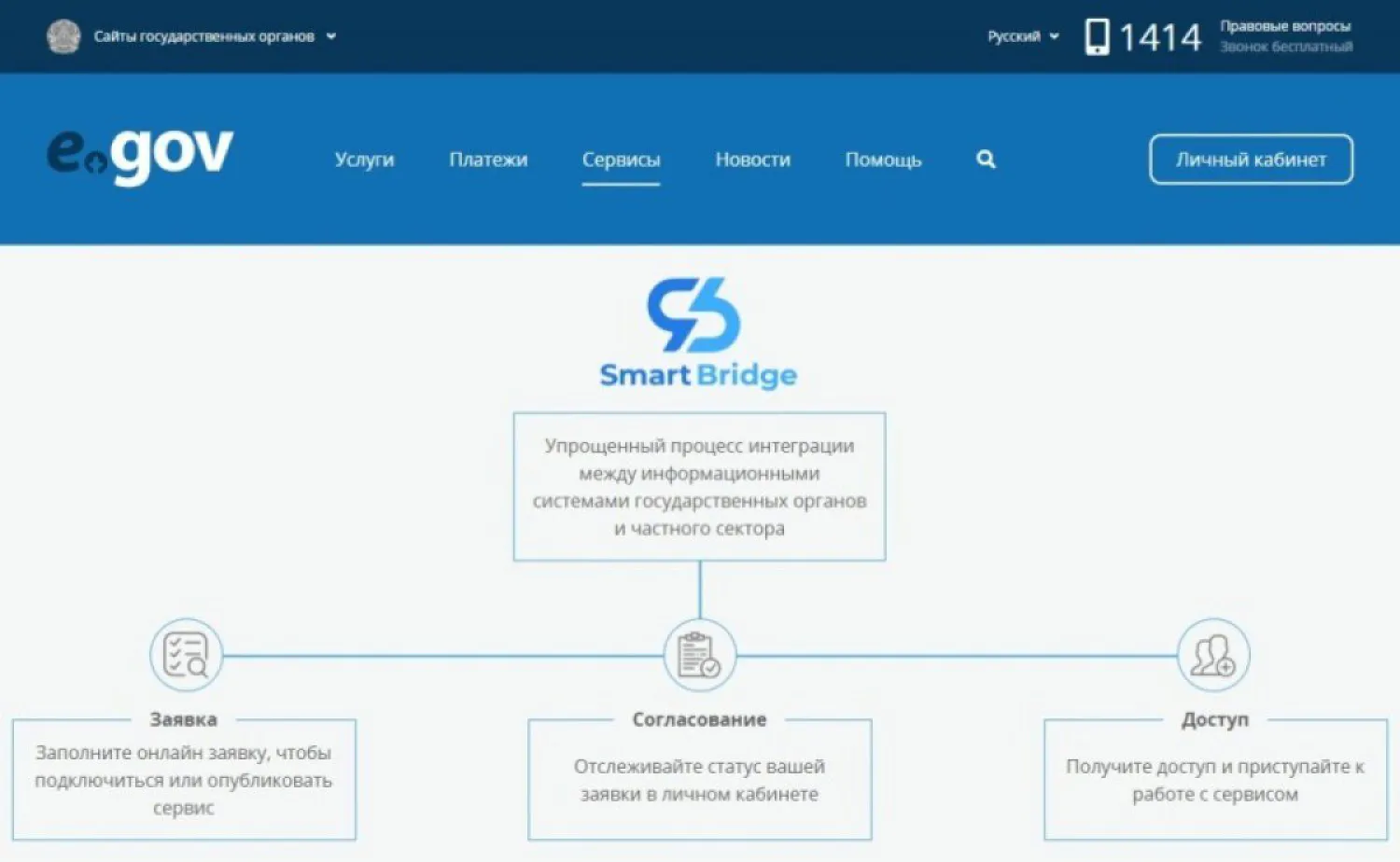Open the 'Новости' menu item
The height and width of the screenshot is (862, 1400).
coord(752,160)
